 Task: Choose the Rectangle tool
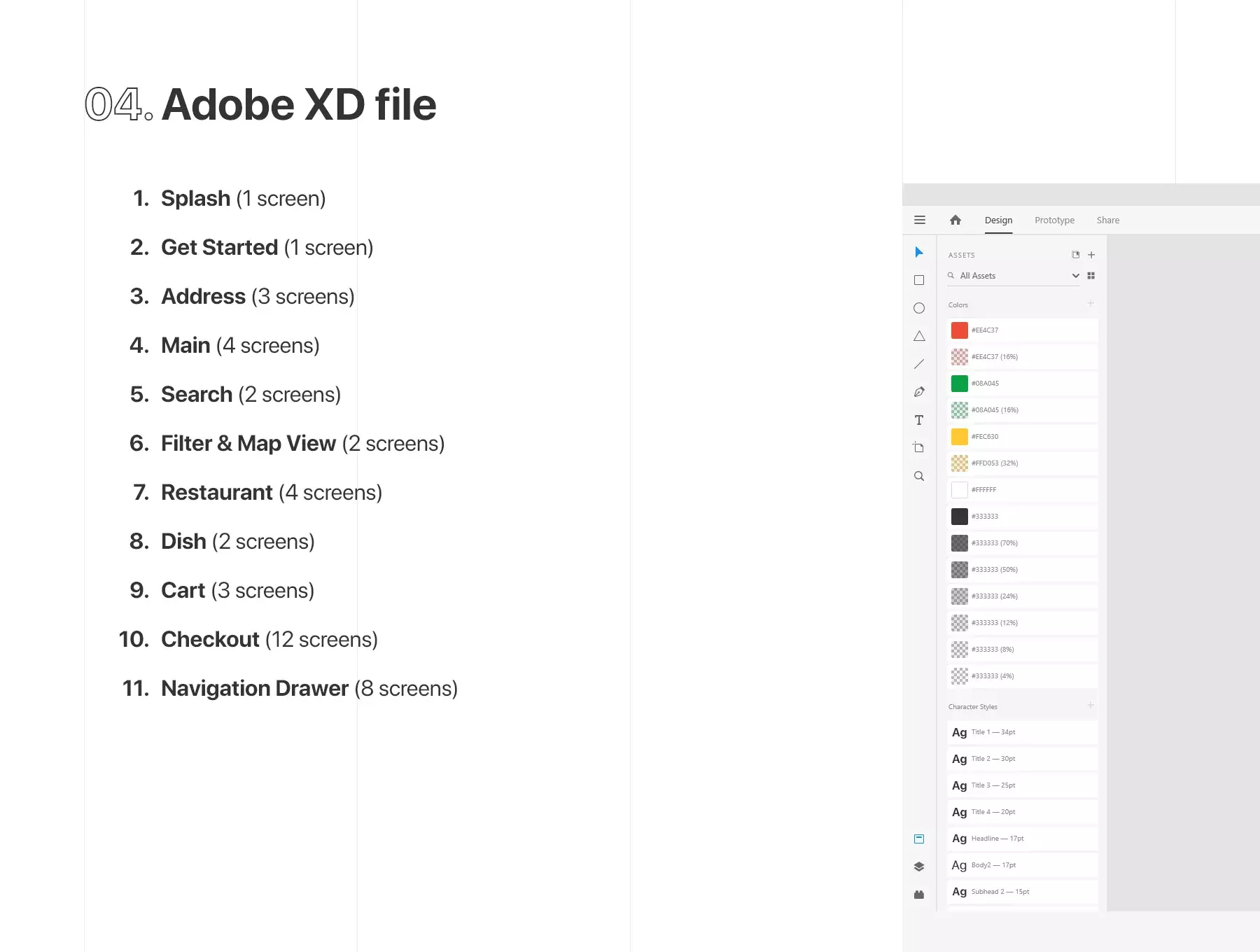[919, 280]
